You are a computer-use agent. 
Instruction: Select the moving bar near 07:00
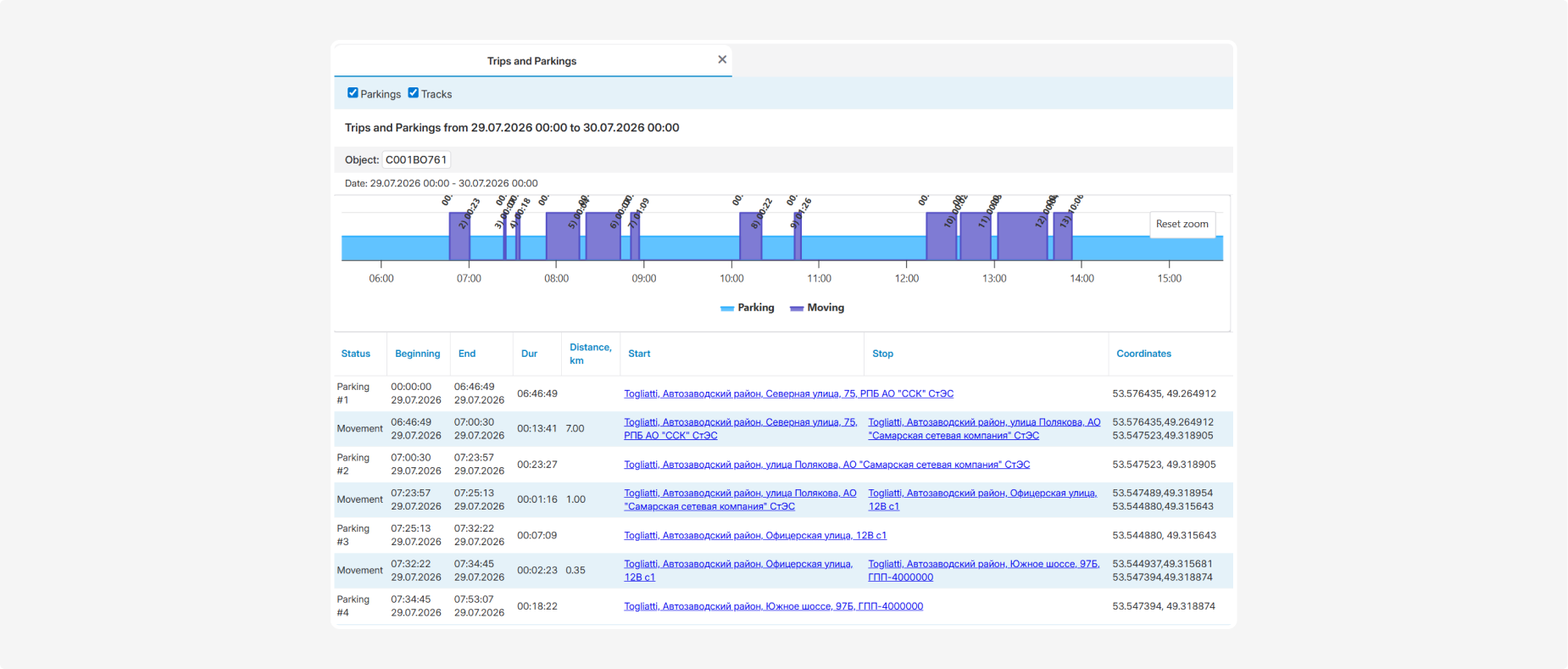point(459,236)
